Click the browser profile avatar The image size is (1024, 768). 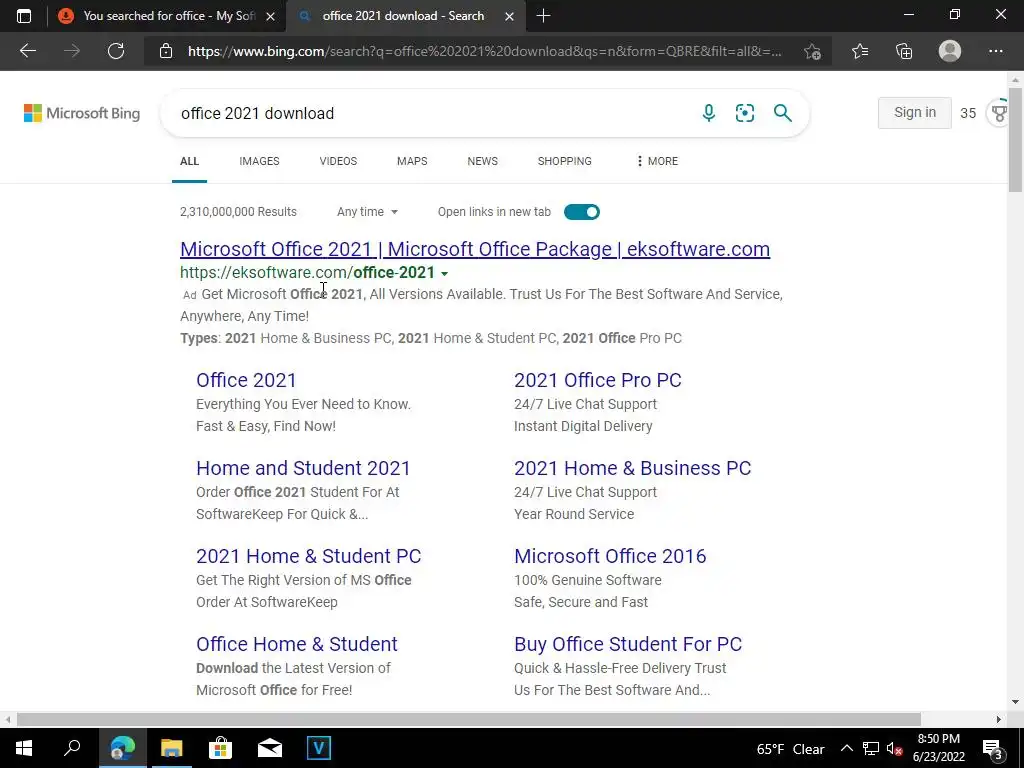pyautogui.click(x=950, y=51)
